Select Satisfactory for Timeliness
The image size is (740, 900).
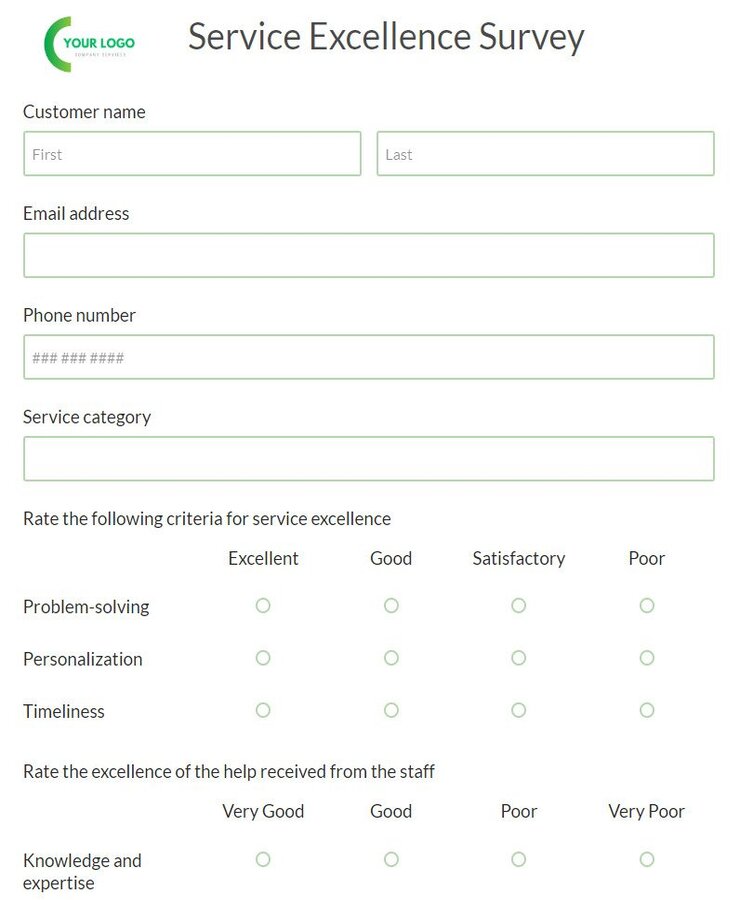(x=519, y=710)
